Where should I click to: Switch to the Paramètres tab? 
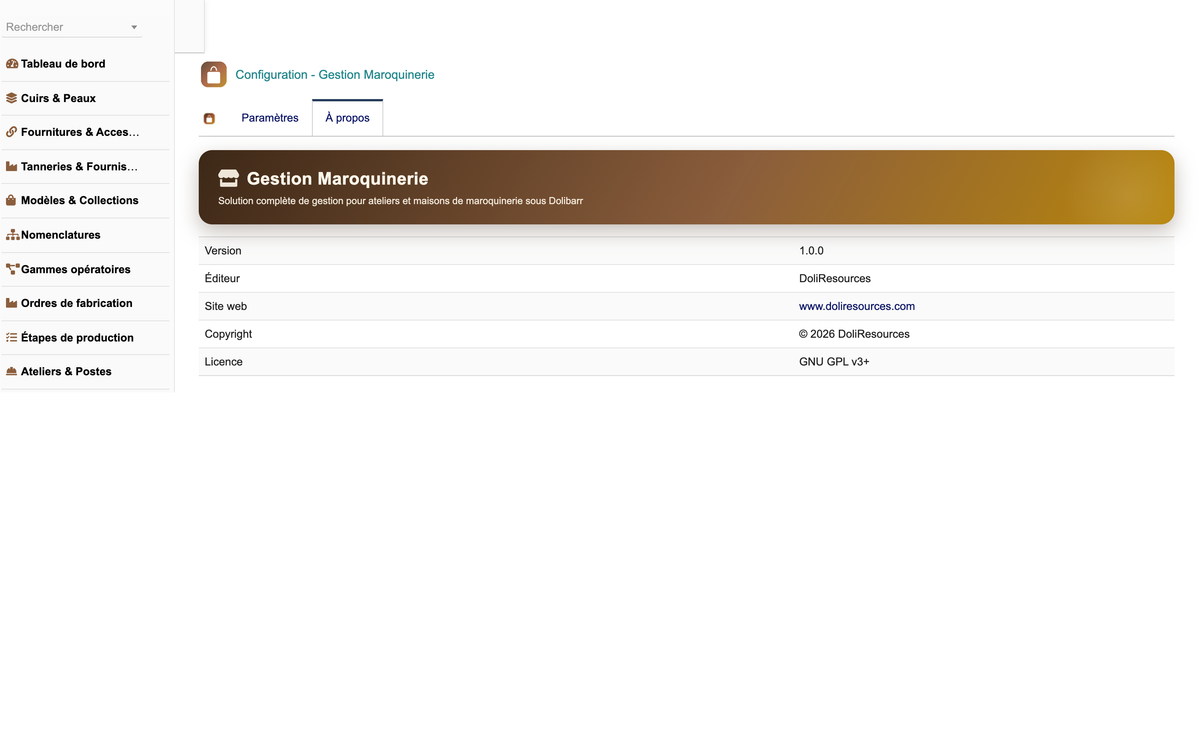(x=270, y=118)
